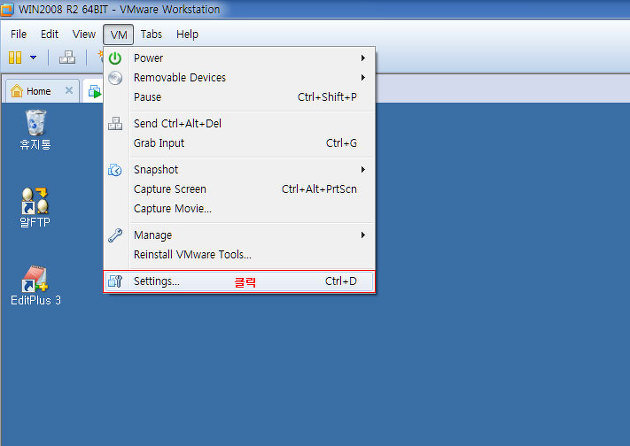This screenshot has width=630, height=446.
Task: Open the dropdown arrow beside the pause button
Action: (33, 57)
